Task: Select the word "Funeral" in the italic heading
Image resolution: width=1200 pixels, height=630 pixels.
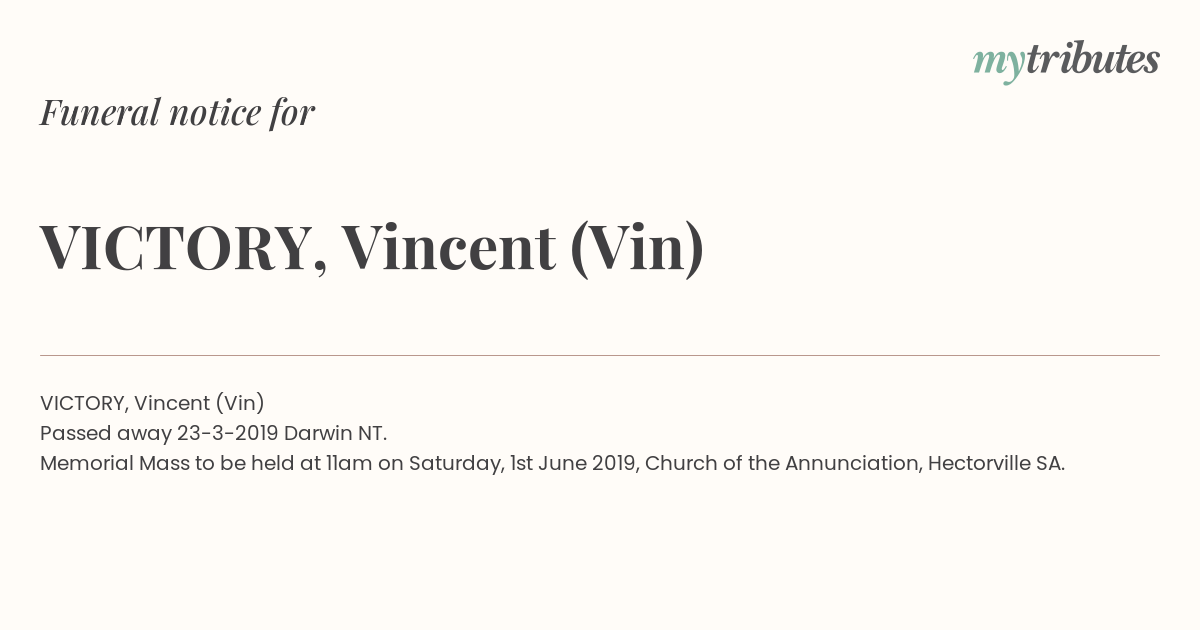Action: (100, 112)
